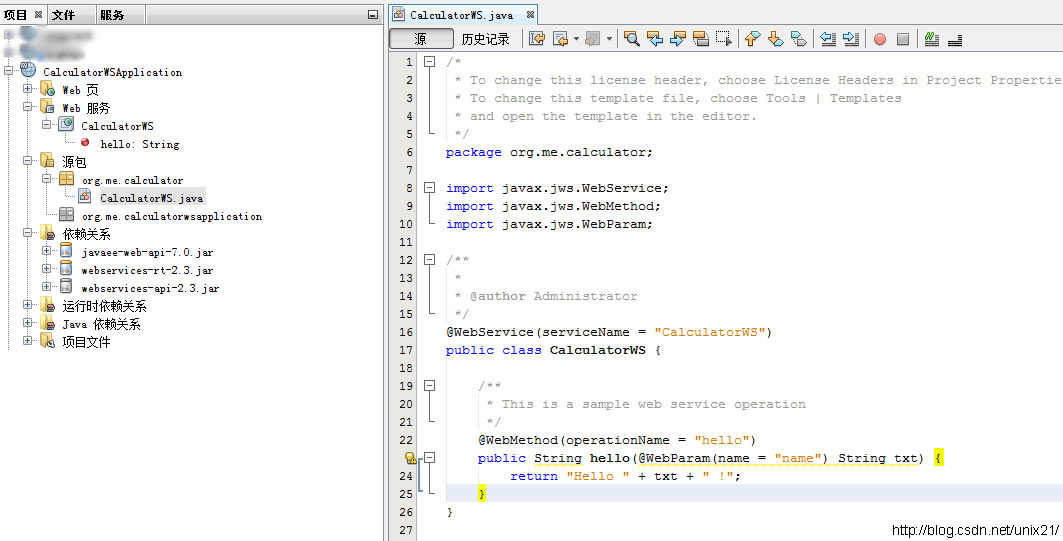Toggle bookmark on the current line

click(799, 39)
